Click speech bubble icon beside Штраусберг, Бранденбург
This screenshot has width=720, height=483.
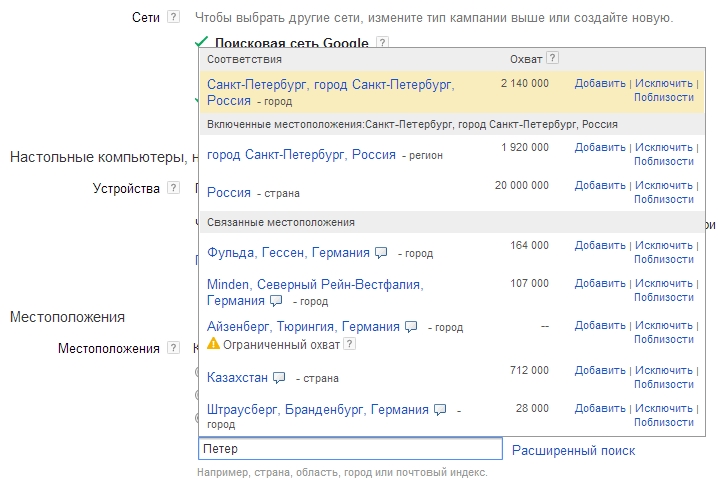tap(440, 409)
